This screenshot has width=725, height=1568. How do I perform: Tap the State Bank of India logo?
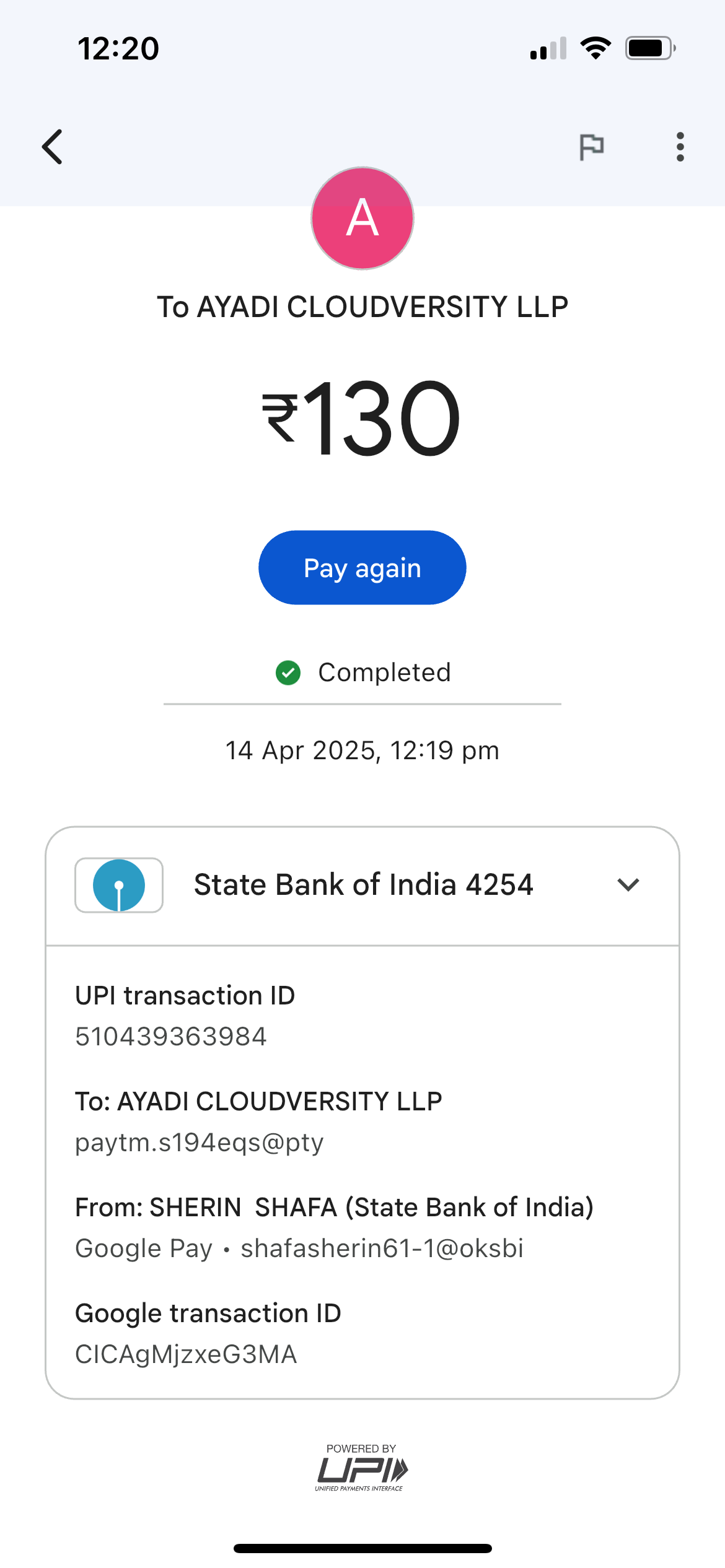[119, 885]
